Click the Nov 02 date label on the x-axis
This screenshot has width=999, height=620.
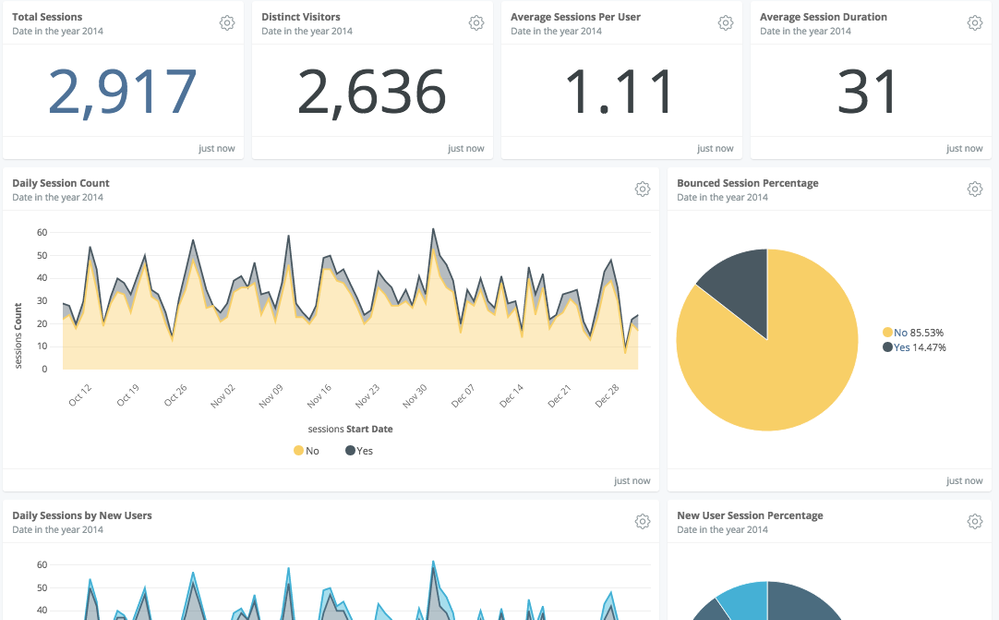(223, 396)
